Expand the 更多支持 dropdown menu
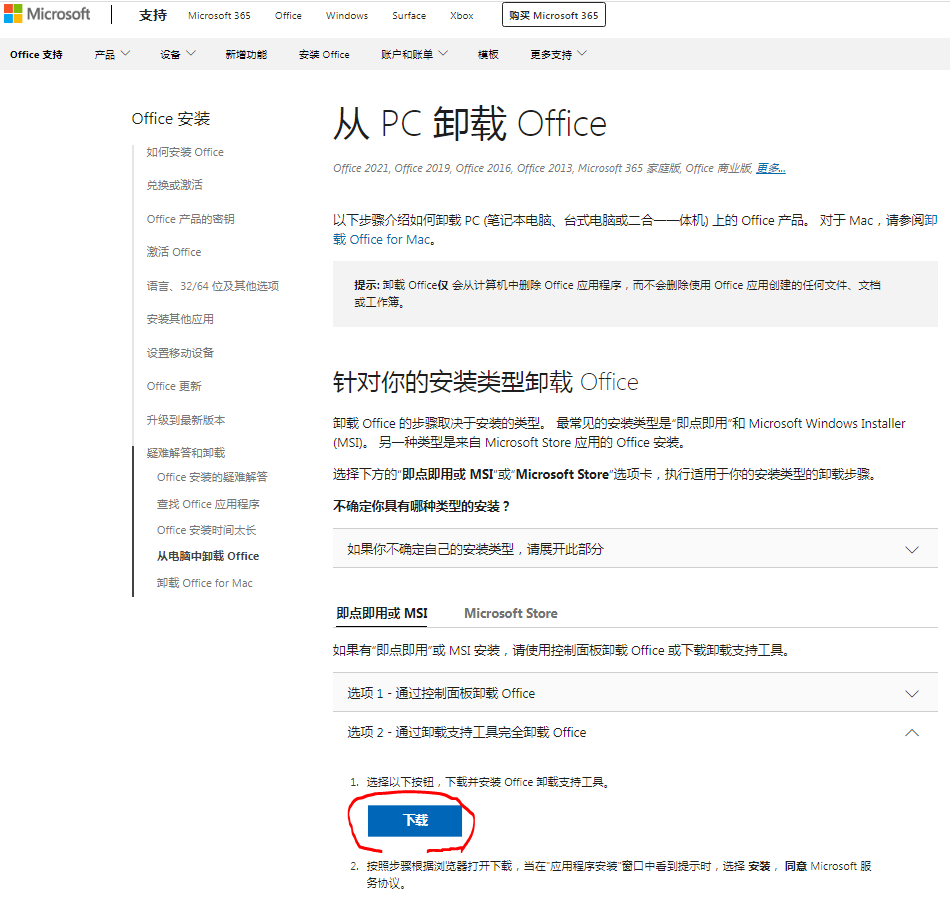 click(x=558, y=55)
